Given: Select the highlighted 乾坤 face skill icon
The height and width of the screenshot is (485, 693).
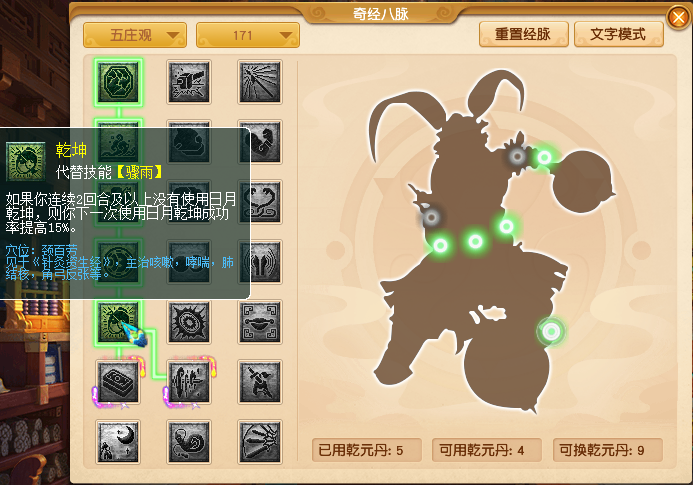Looking at the screenshot, I should [x=118, y=322].
